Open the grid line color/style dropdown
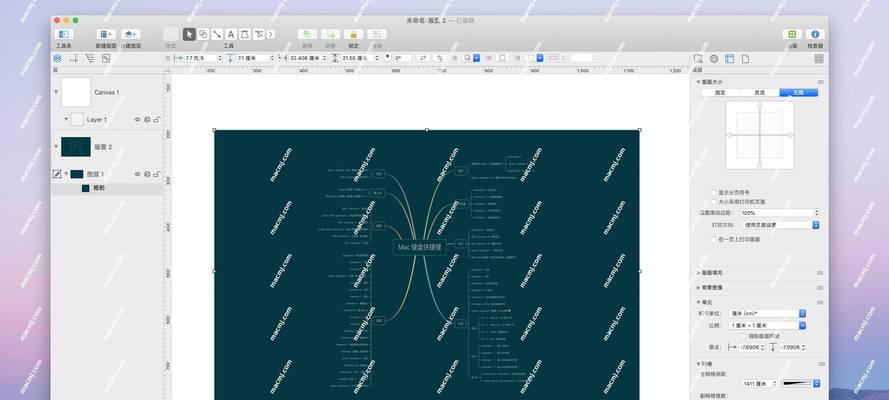The width and height of the screenshot is (889, 400). click(x=801, y=384)
